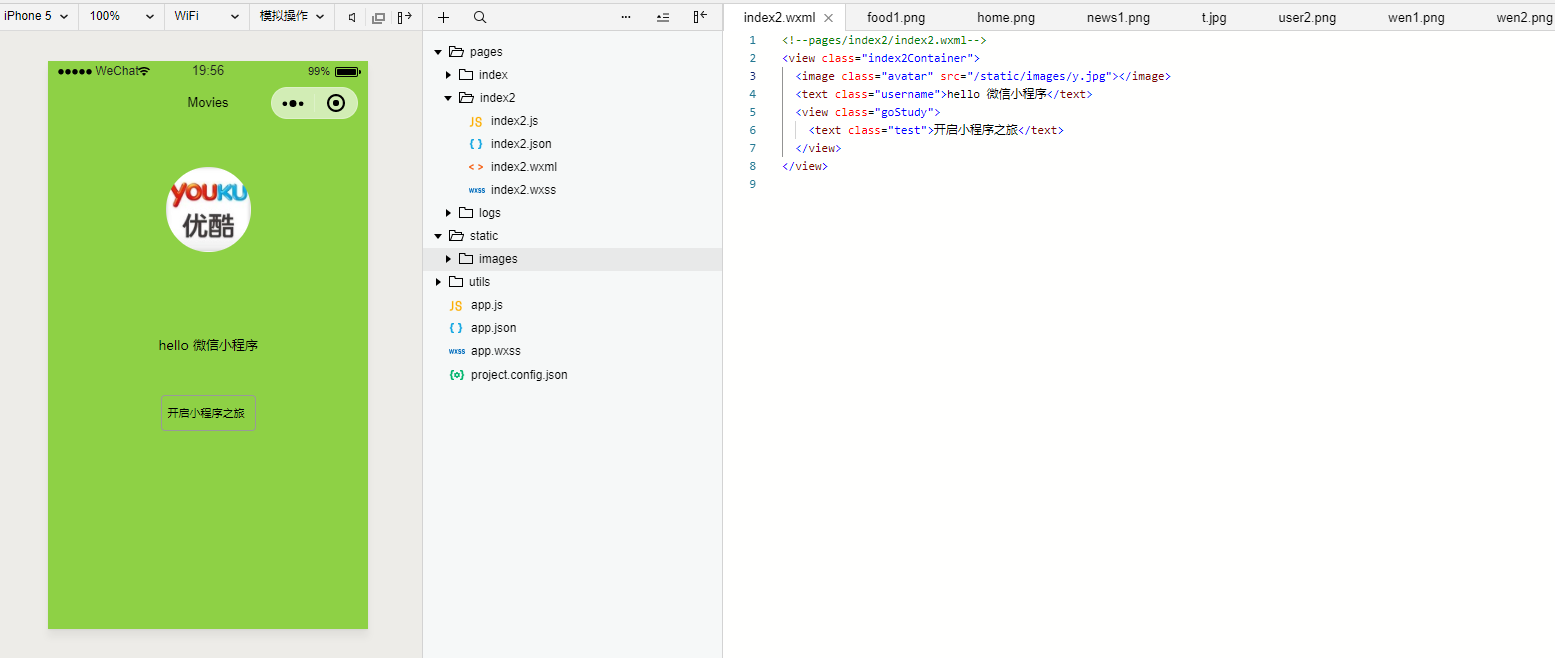Expand the logs folder
Screen dimensions: 1555x658
point(448,213)
